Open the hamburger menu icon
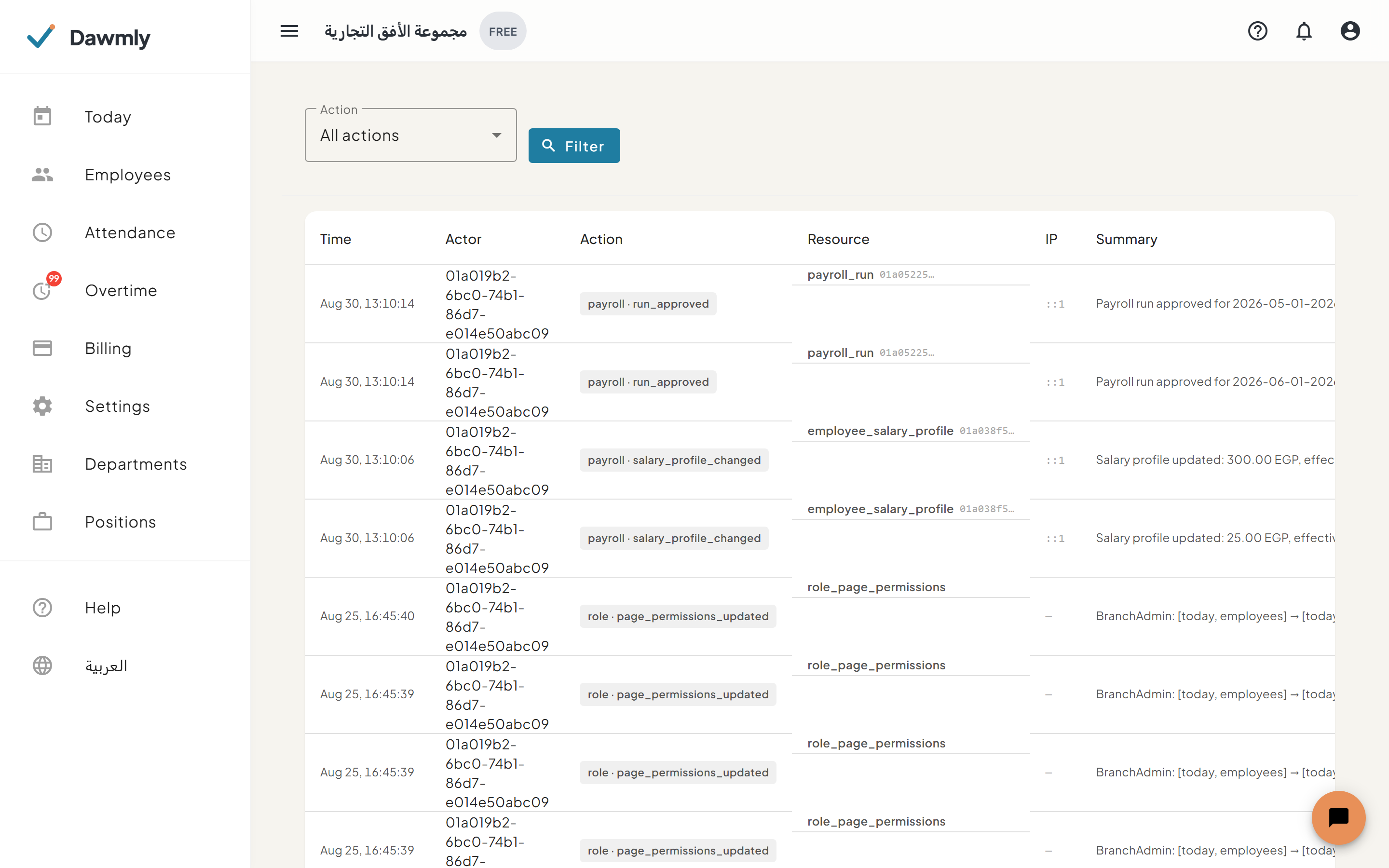This screenshot has width=1389, height=868. pos(289,31)
